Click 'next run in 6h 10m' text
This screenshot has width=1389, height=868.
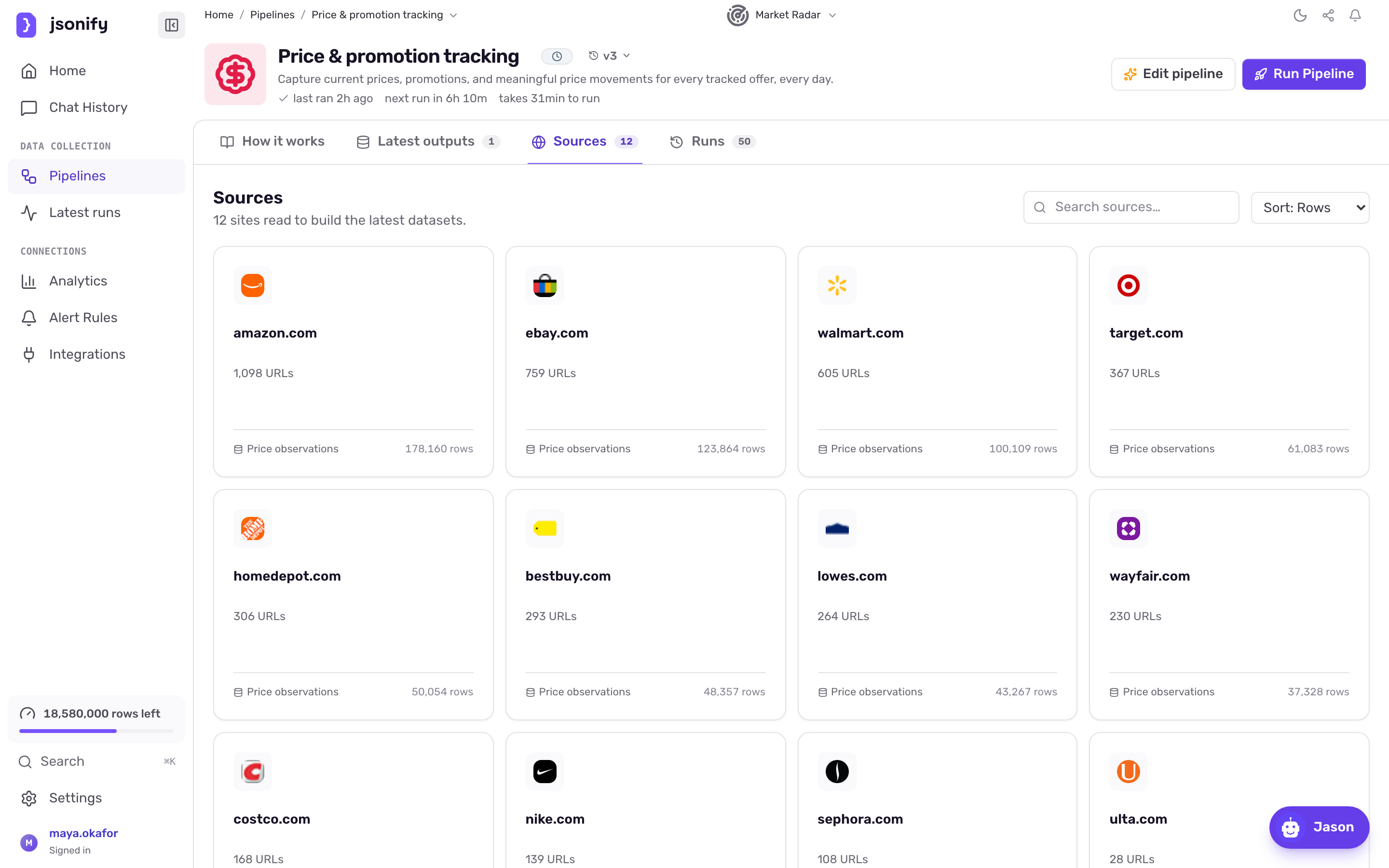tap(436, 98)
